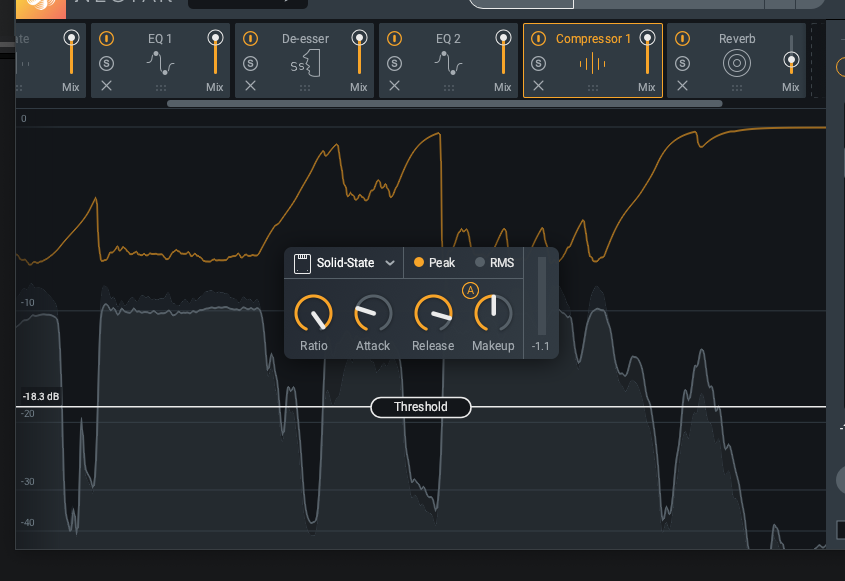
Task: Open the Reverb module icon
Action: [x=736, y=63]
